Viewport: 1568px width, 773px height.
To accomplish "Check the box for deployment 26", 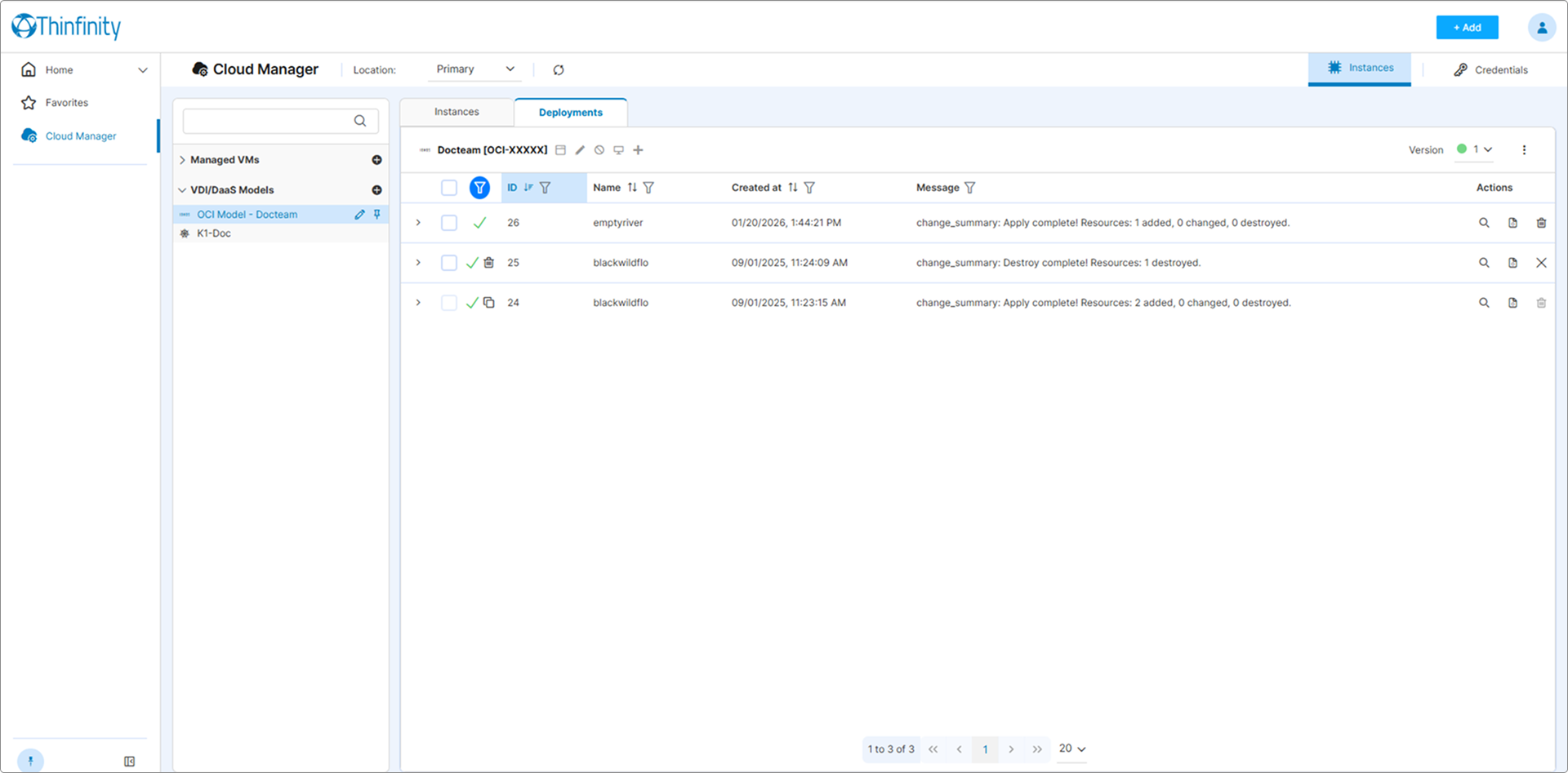I will click(x=449, y=223).
